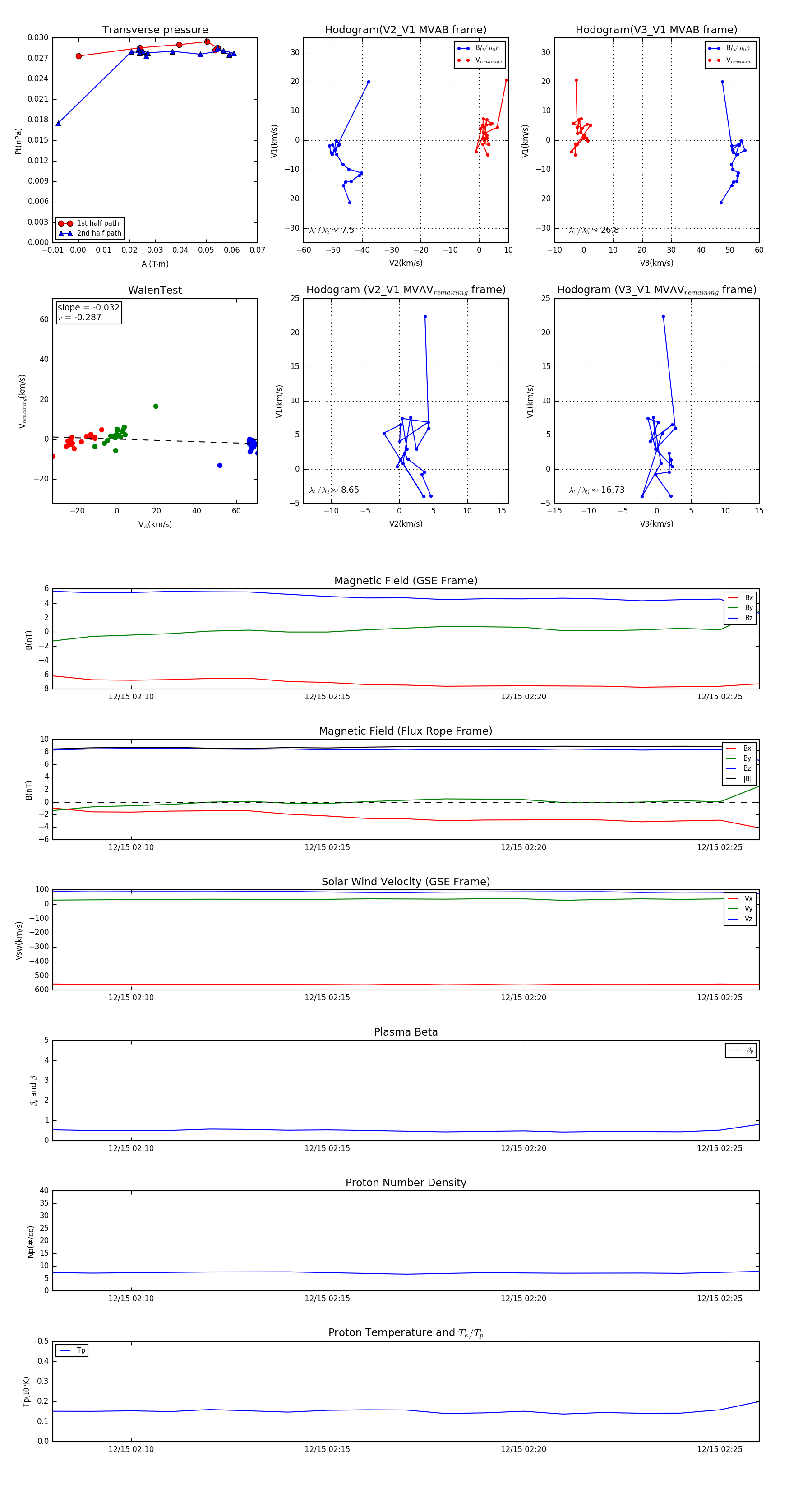The image size is (812, 1489).
Task: Click the 'Tp' legend in temperature plot
Action: pos(72,1351)
